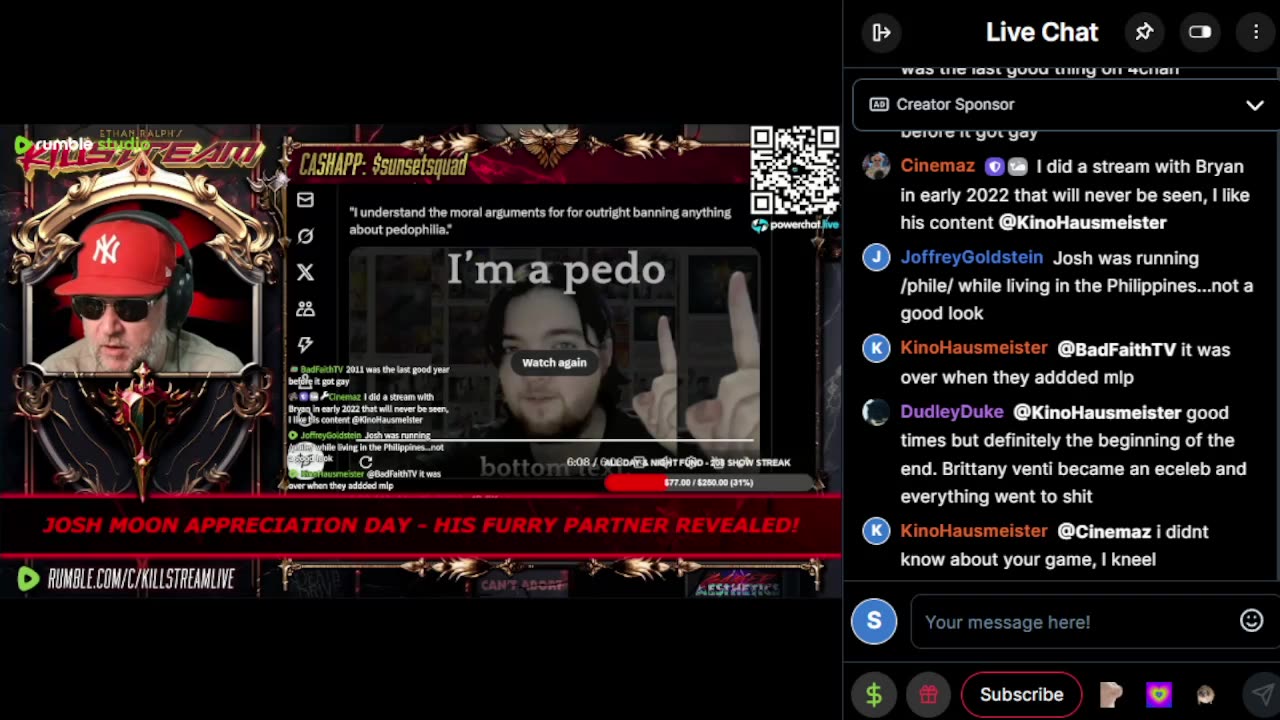This screenshot has width=1280, height=720.
Task: Open Cinemaz's username in chat
Action: coord(937,167)
